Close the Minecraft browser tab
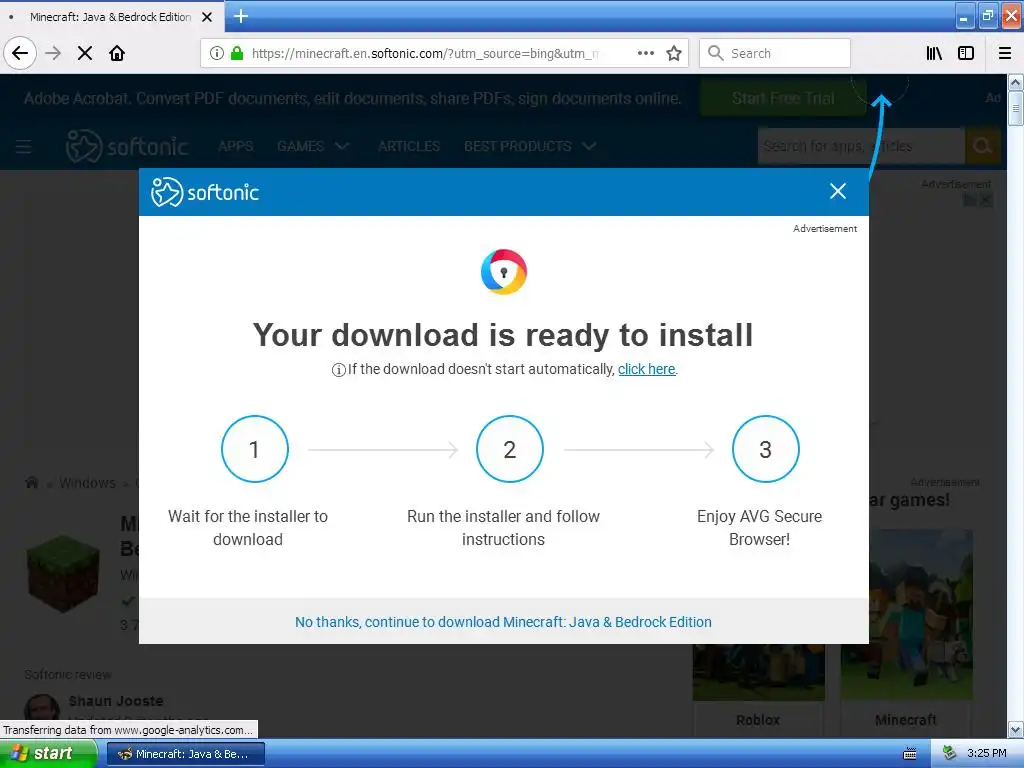 [x=207, y=17]
